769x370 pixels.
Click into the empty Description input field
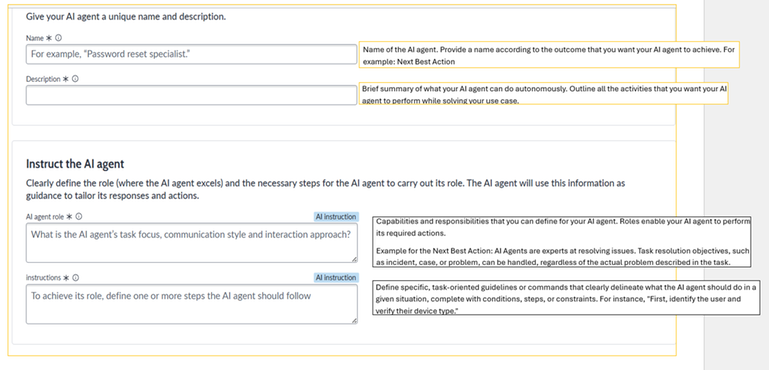click(x=191, y=95)
